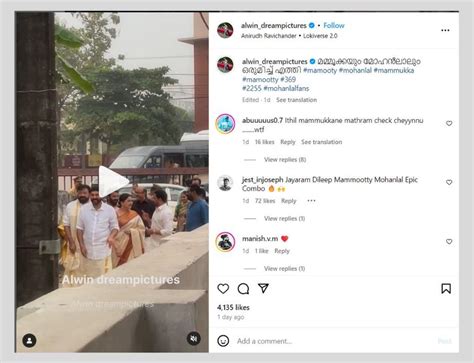Follow alwin_dreampictures

[334, 25]
